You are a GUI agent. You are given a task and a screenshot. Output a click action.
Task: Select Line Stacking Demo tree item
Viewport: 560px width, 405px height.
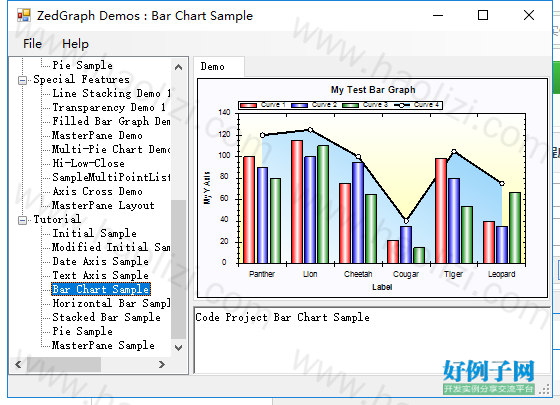point(111,94)
